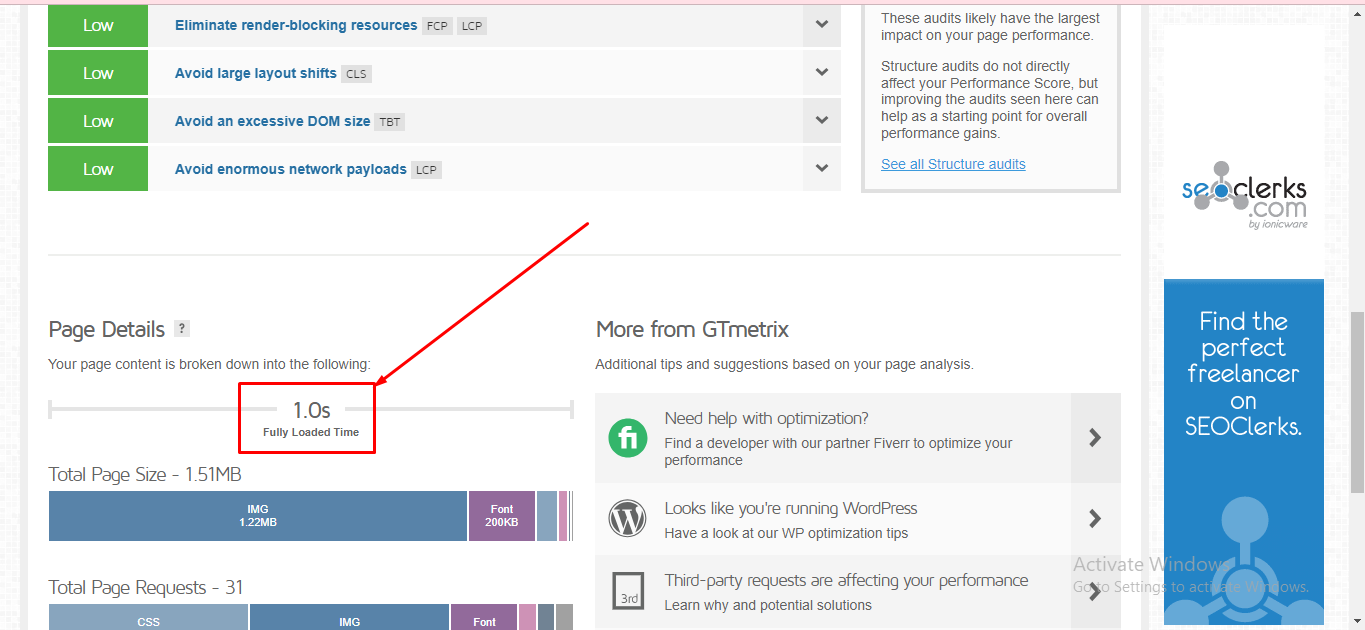This screenshot has width=1365, height=630.
Task: Expand 'Avoid enormous network payloads' chevron
Action: tap(821, 168)
